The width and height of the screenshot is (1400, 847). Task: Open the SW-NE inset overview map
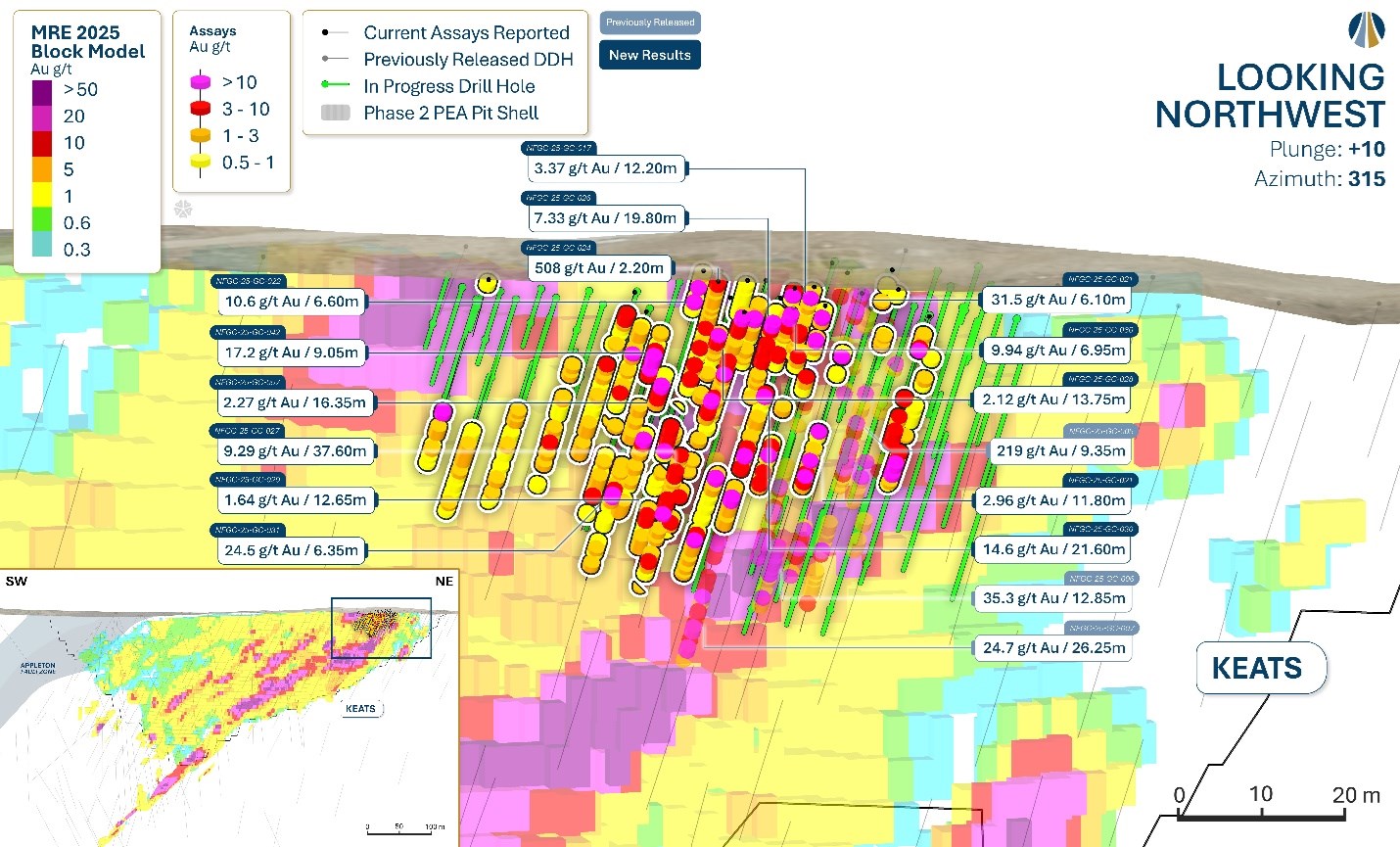tap(229, 707)
